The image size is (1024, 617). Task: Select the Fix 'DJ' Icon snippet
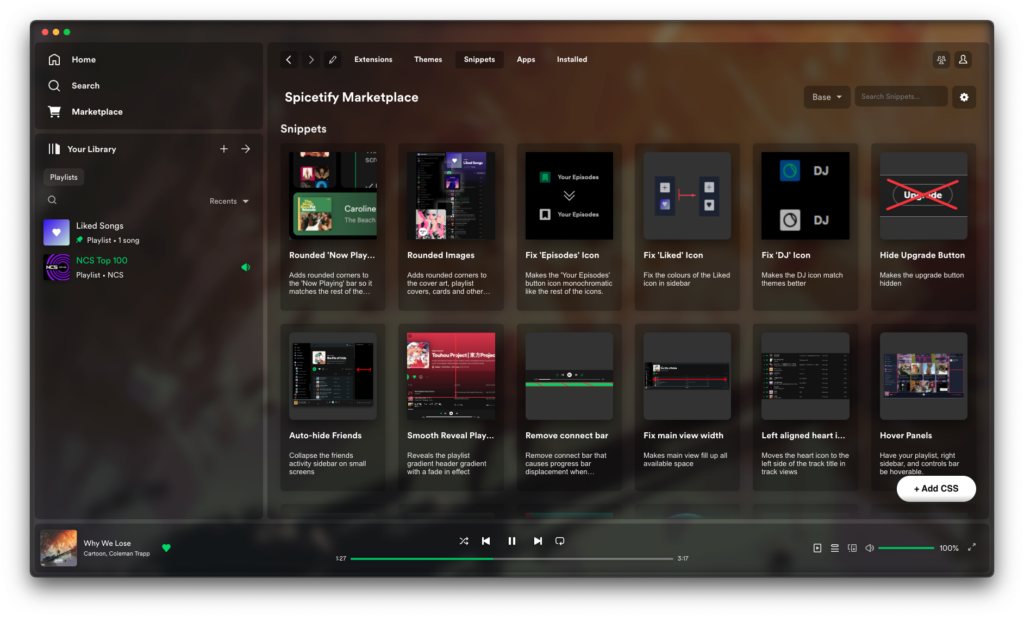click(805, 227)
